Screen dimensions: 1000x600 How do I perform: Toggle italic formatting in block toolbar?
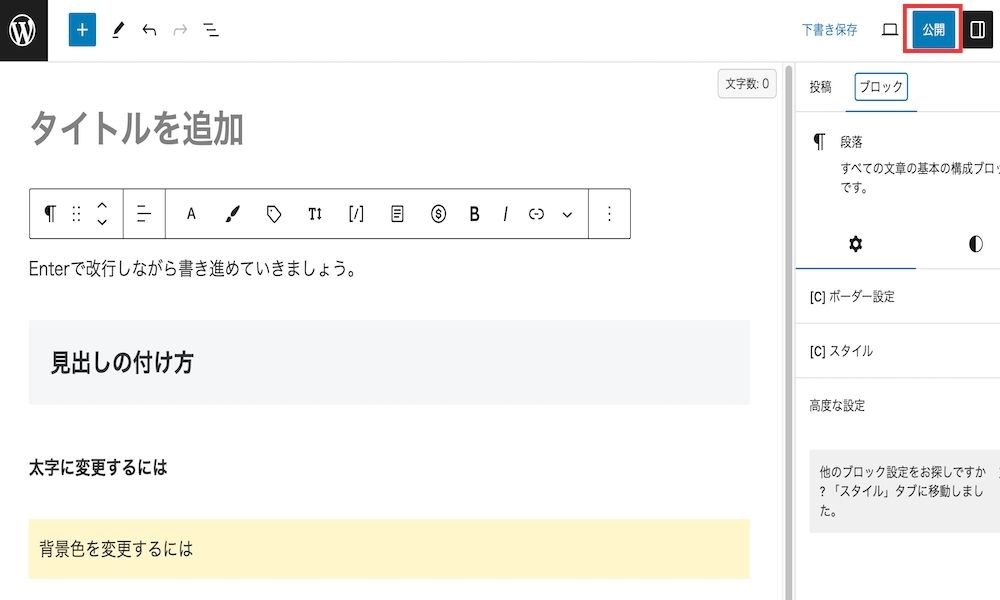pyautogui.click(x=505, y=214)
